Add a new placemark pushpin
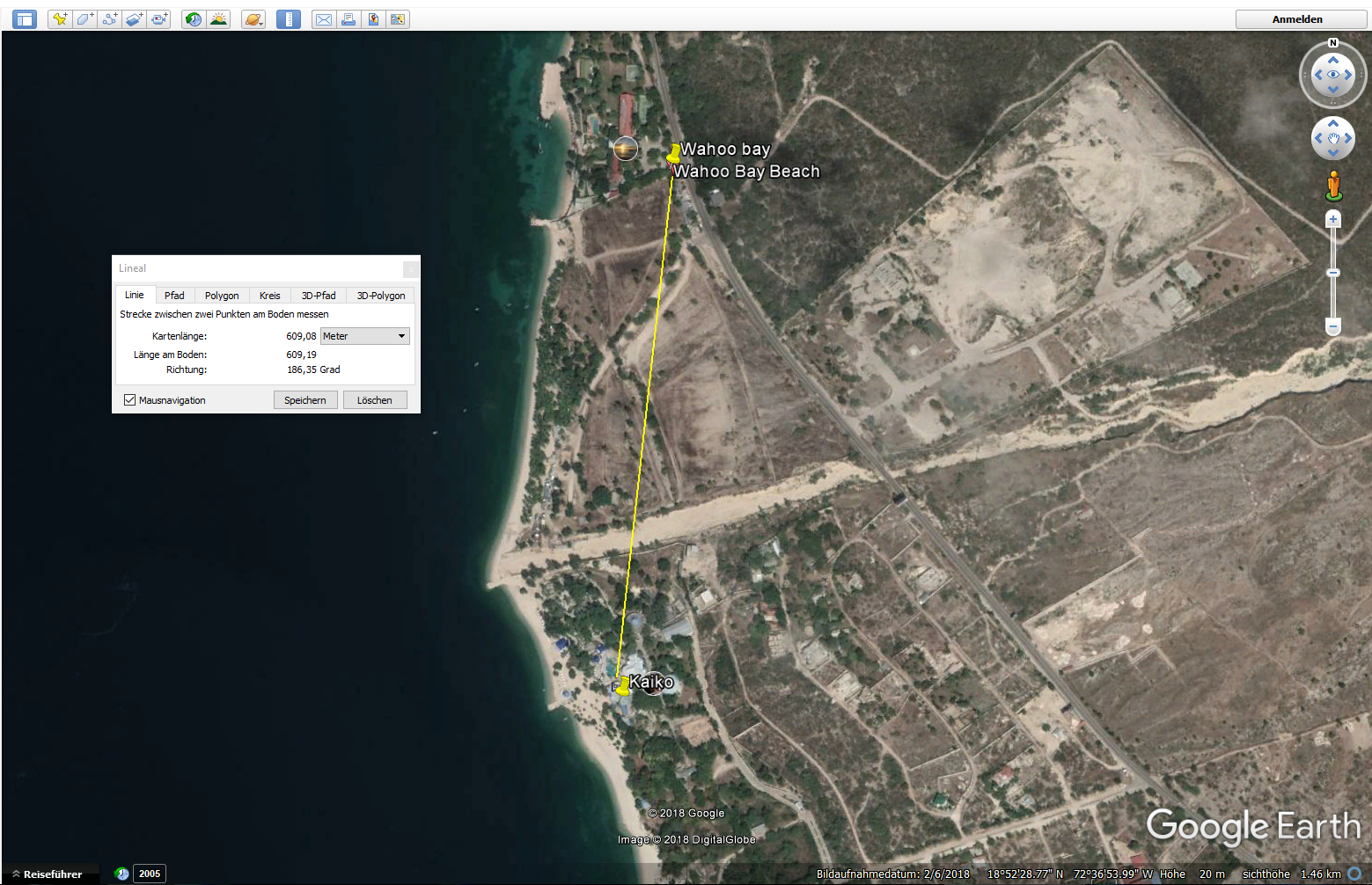The height and width of the screenshot is (885, 1372). (60, 18)
